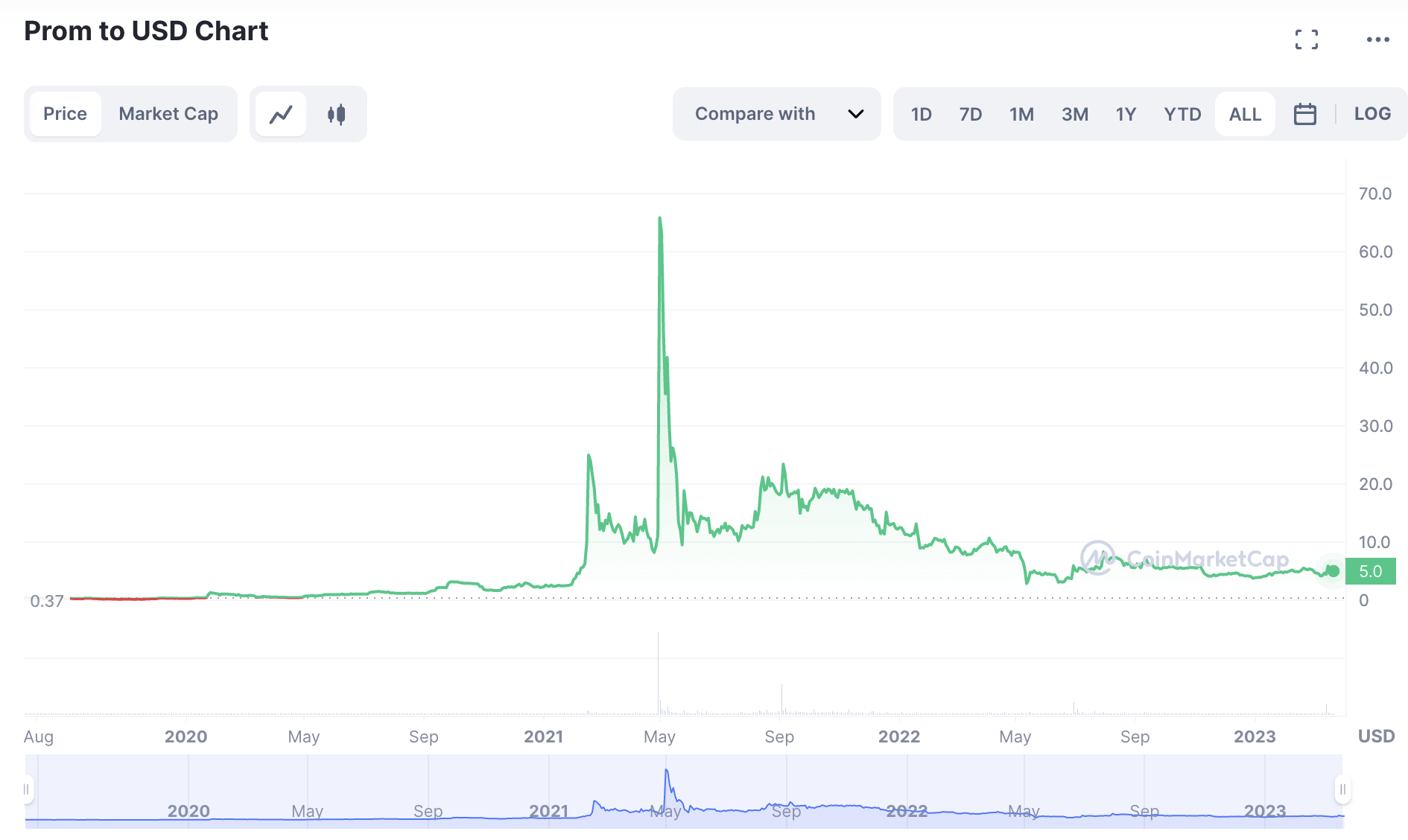Click the right range slider handle
Viewport: 1408px width, 840px height.
point(1342,789)
